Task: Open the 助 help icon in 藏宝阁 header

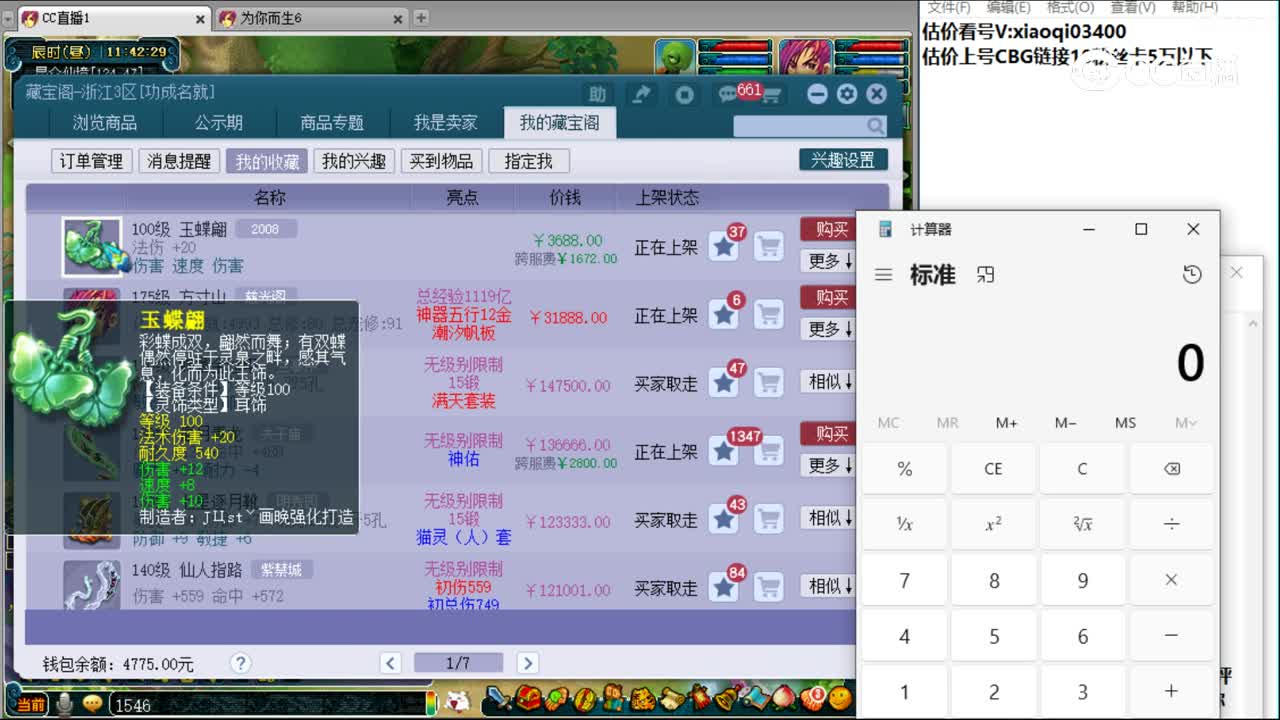Action: [x=597, y=94]
